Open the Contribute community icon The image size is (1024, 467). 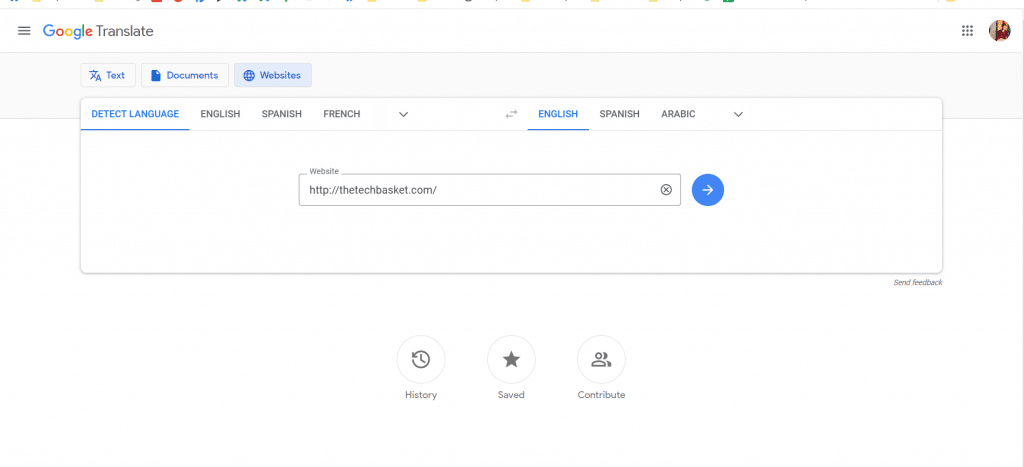[x=601, y=359]
